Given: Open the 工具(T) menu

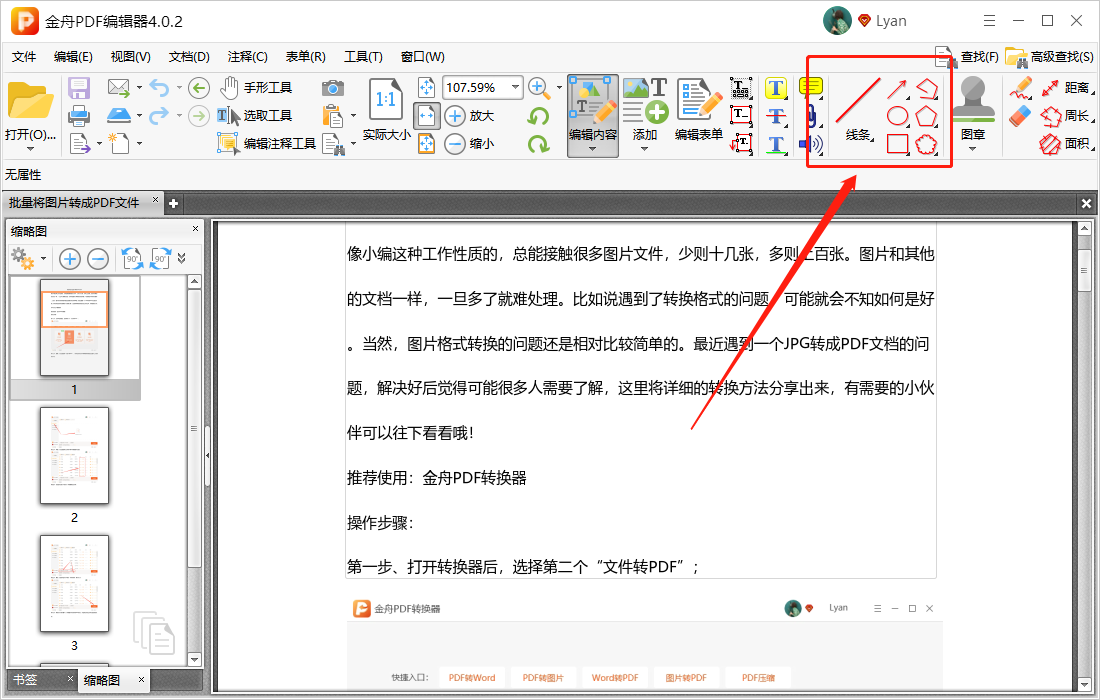Looking at the screenshot, I should tap(363, 57).
